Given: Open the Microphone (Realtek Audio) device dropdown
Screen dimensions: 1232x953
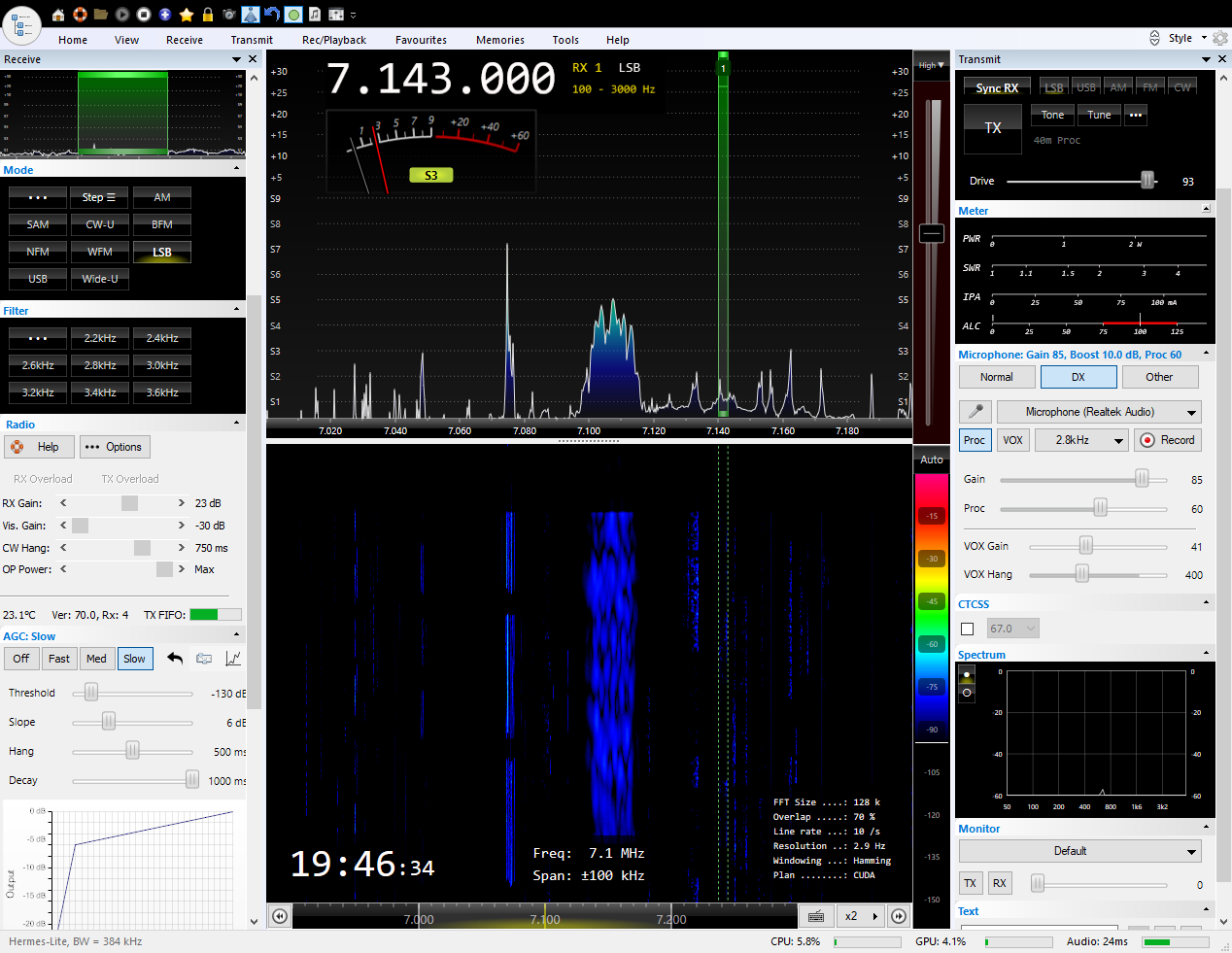Looking at the screenshot, I should point(1099,412).
